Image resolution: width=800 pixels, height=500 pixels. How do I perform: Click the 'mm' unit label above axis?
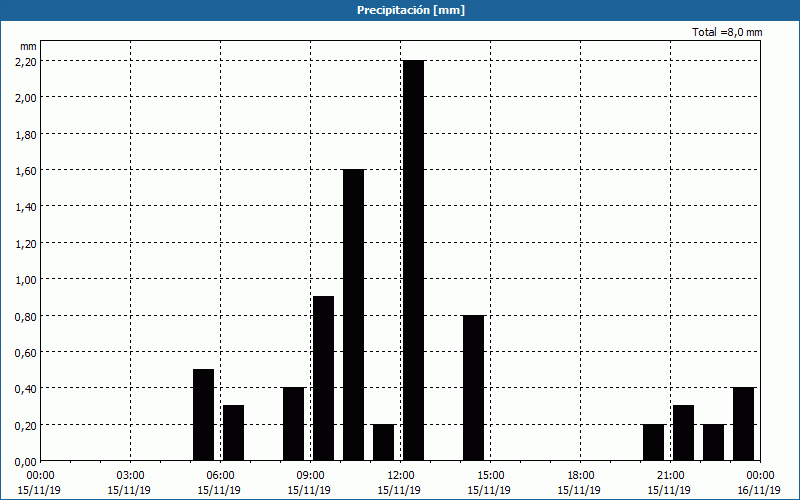point(28,46)
